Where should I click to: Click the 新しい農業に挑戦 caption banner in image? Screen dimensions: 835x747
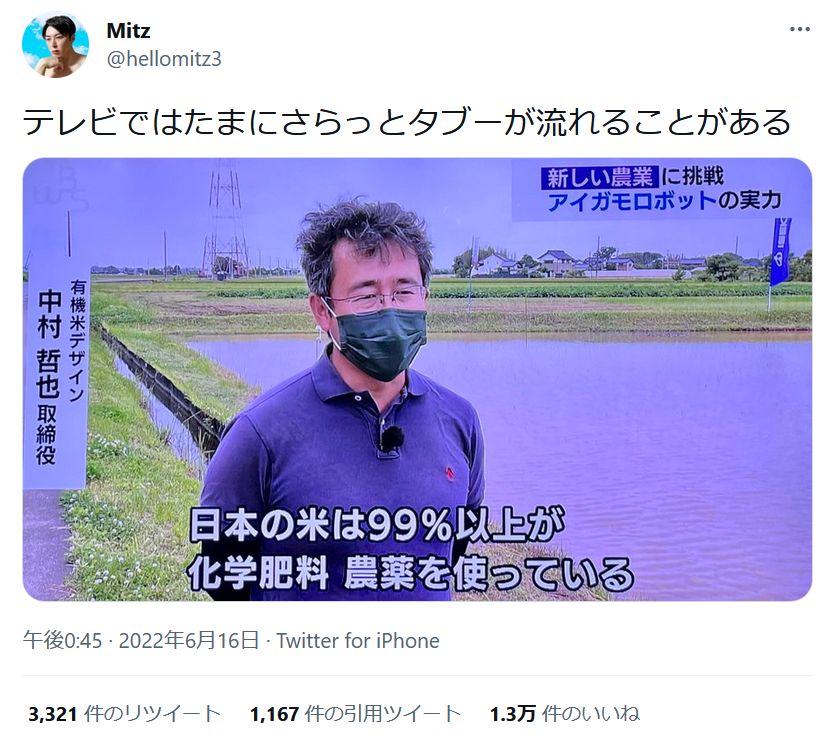coord(633,177)
